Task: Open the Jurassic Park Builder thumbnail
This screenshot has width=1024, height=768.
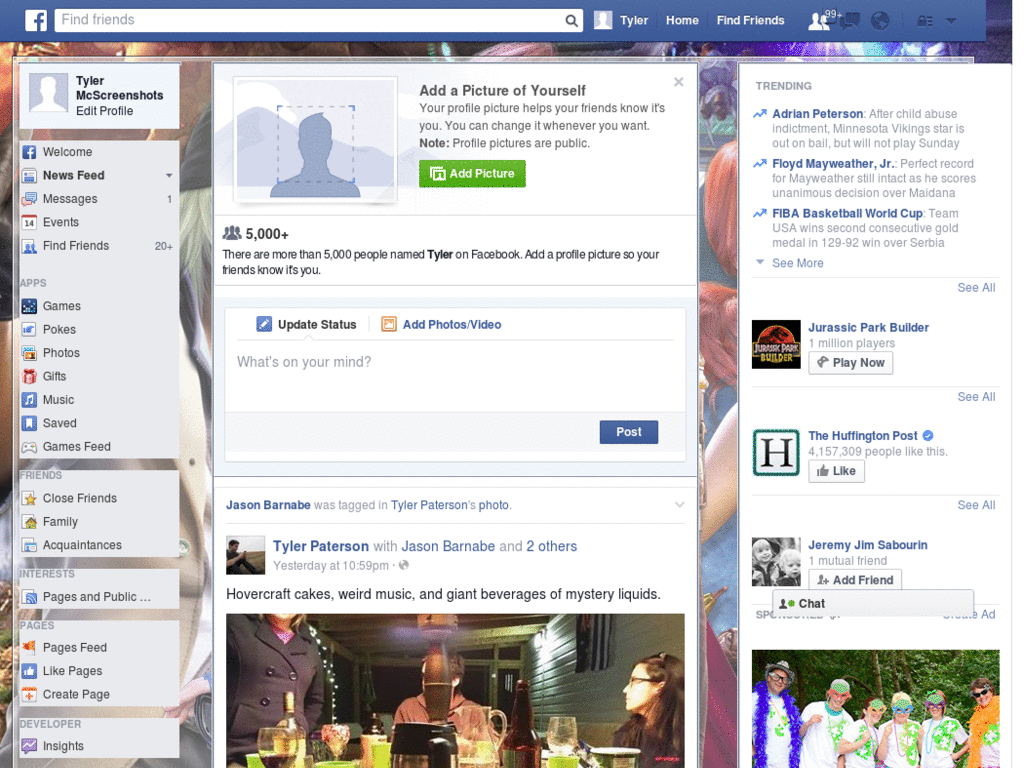Action: [776, 344]
